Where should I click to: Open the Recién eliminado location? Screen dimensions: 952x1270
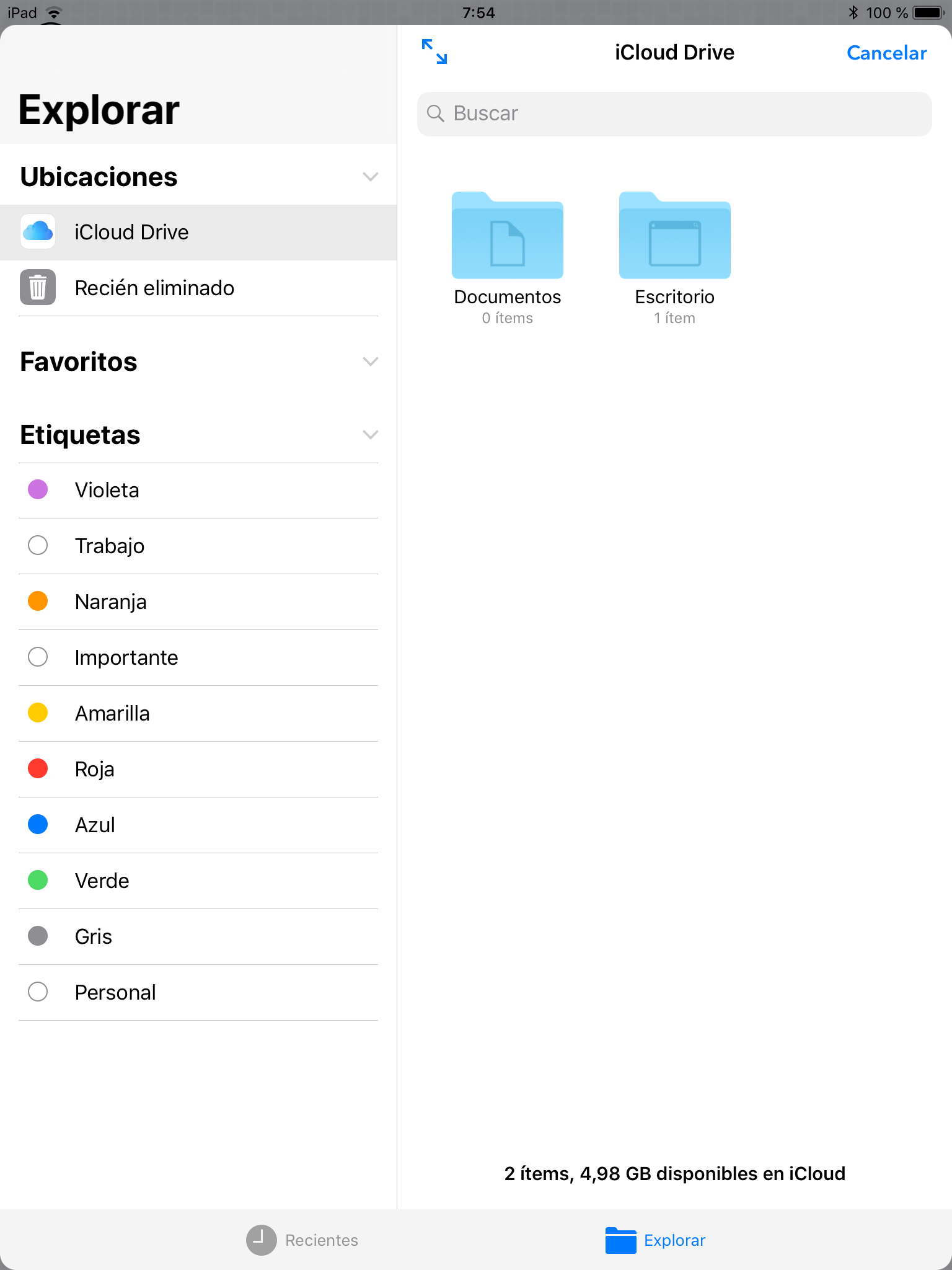point(198,288)
